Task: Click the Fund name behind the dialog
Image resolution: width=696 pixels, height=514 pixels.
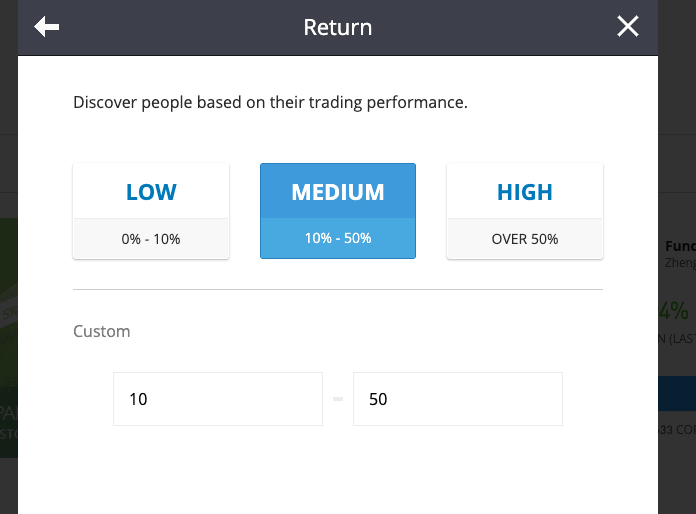Action: 680,246
